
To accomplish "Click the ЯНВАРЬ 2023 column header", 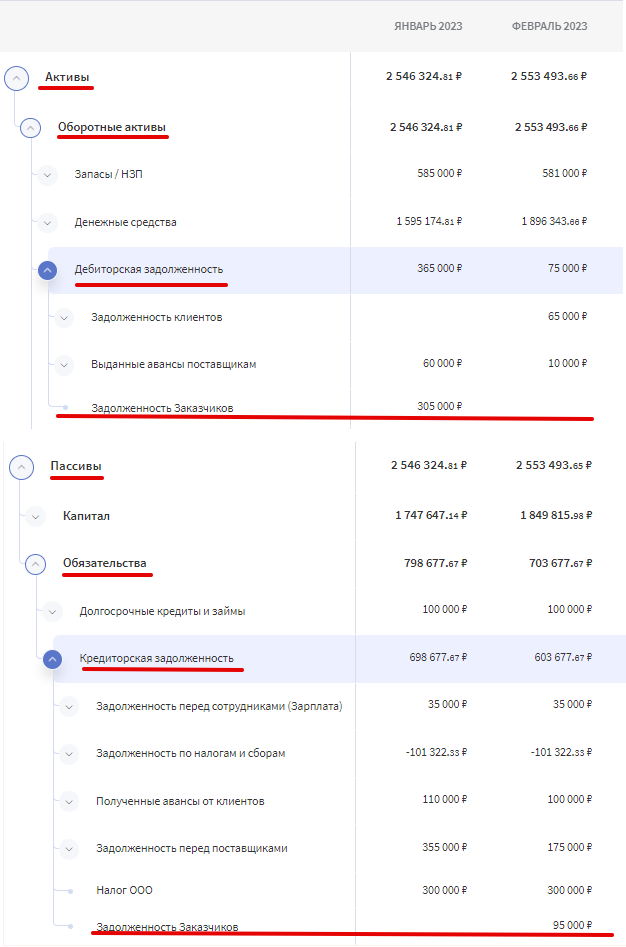I will (x=428, y=26).
